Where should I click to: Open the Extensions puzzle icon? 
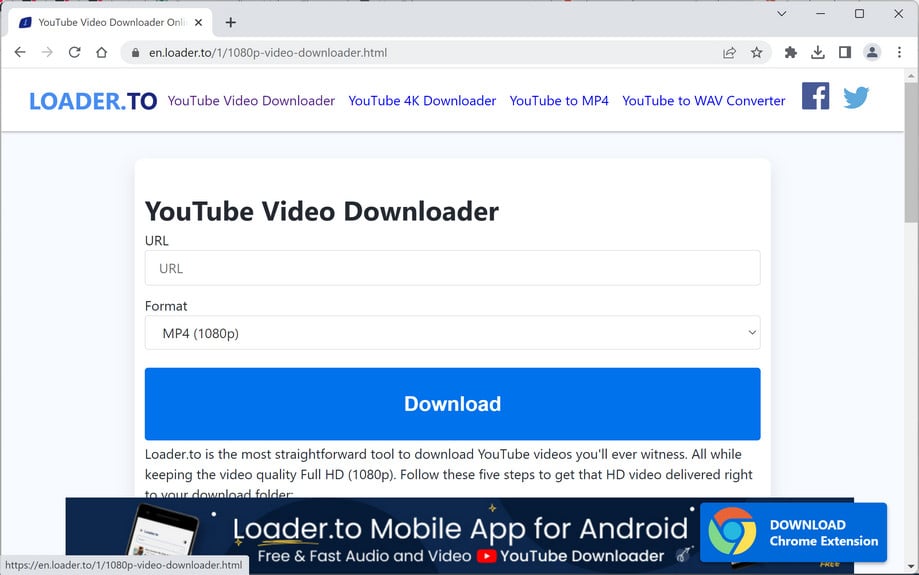click(x=791, y=53)
